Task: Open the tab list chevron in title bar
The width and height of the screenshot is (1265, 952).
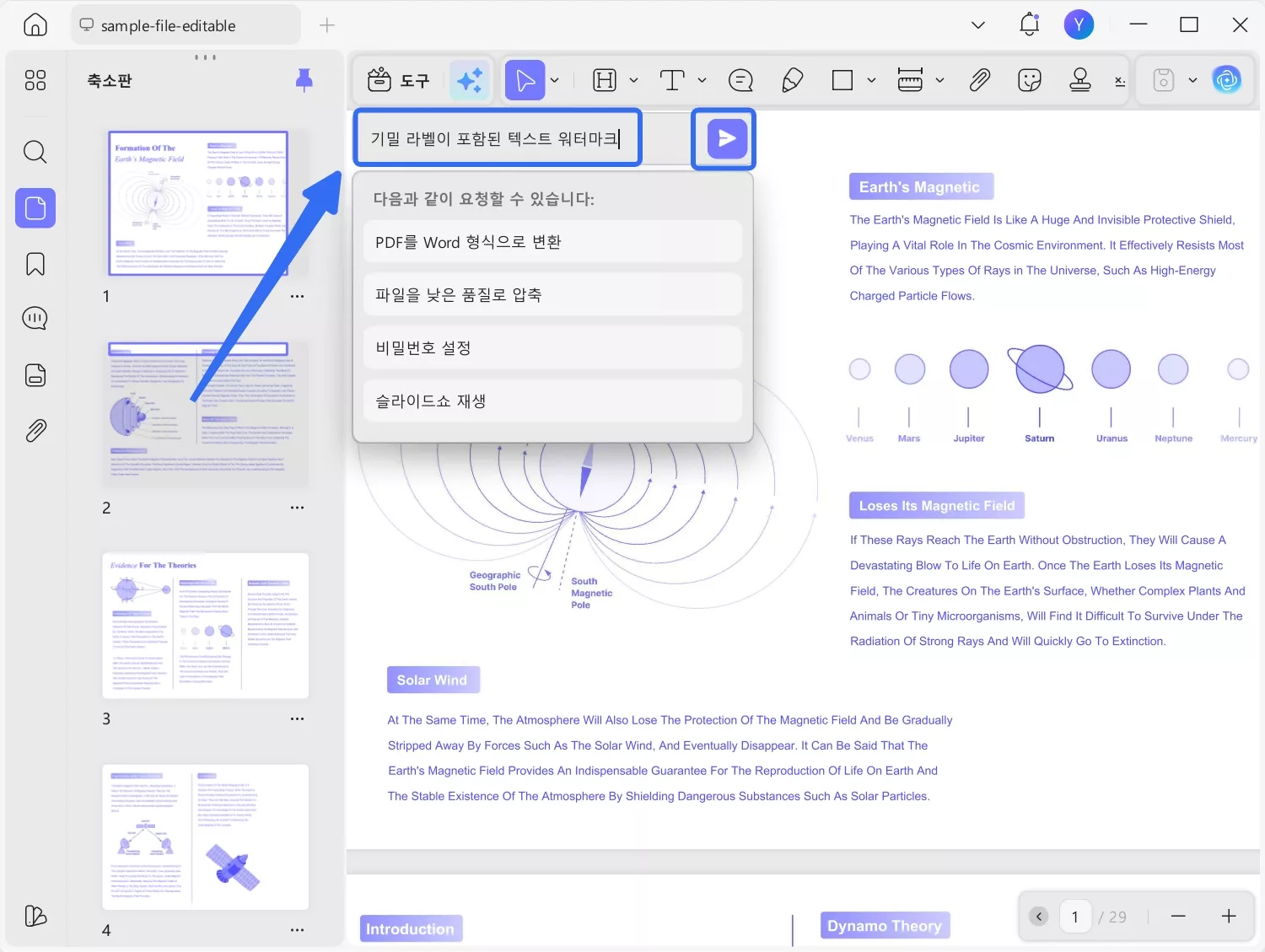Action: (x=978, y=25)
